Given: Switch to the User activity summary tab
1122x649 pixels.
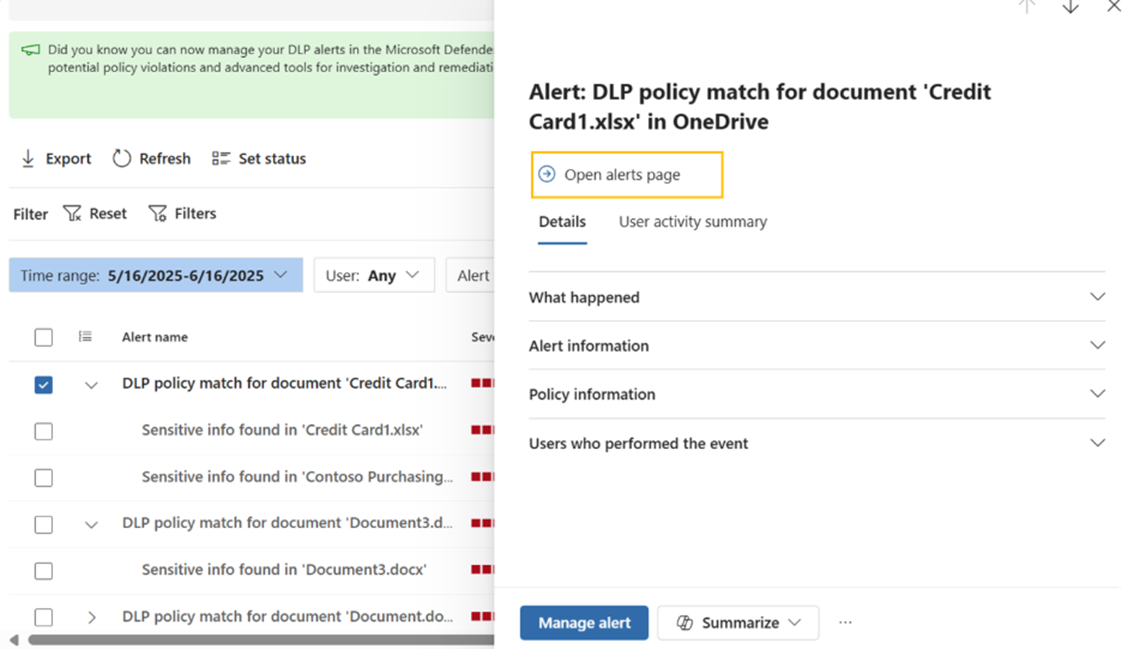Looking at the screenshot, I should pos(693,222).
